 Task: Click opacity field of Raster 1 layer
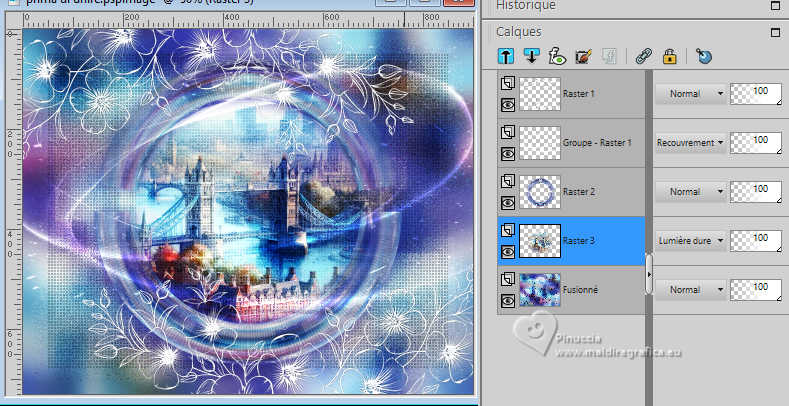[x=756, y=94]
